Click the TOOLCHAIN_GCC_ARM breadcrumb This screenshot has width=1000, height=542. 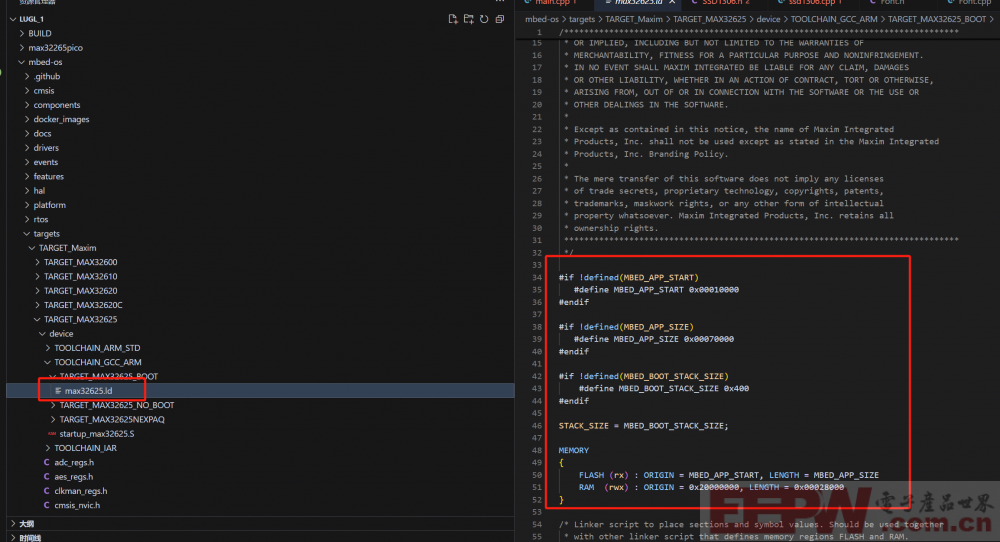[834, 19]
